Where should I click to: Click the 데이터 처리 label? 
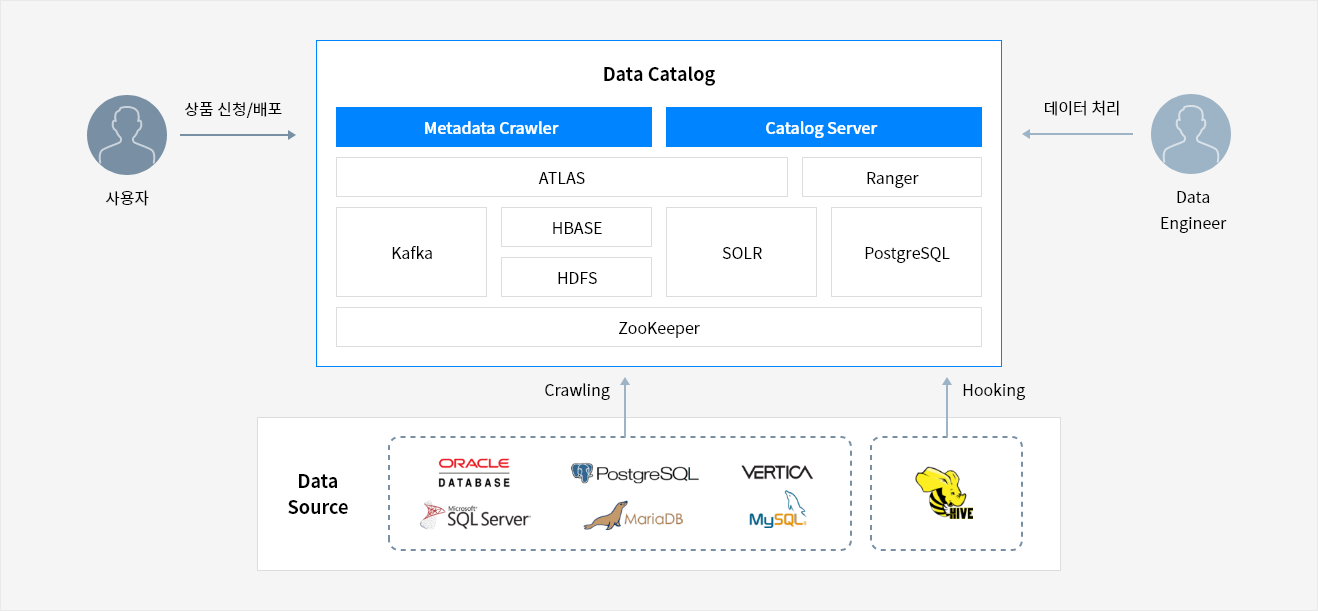(x=1082, y=108)
